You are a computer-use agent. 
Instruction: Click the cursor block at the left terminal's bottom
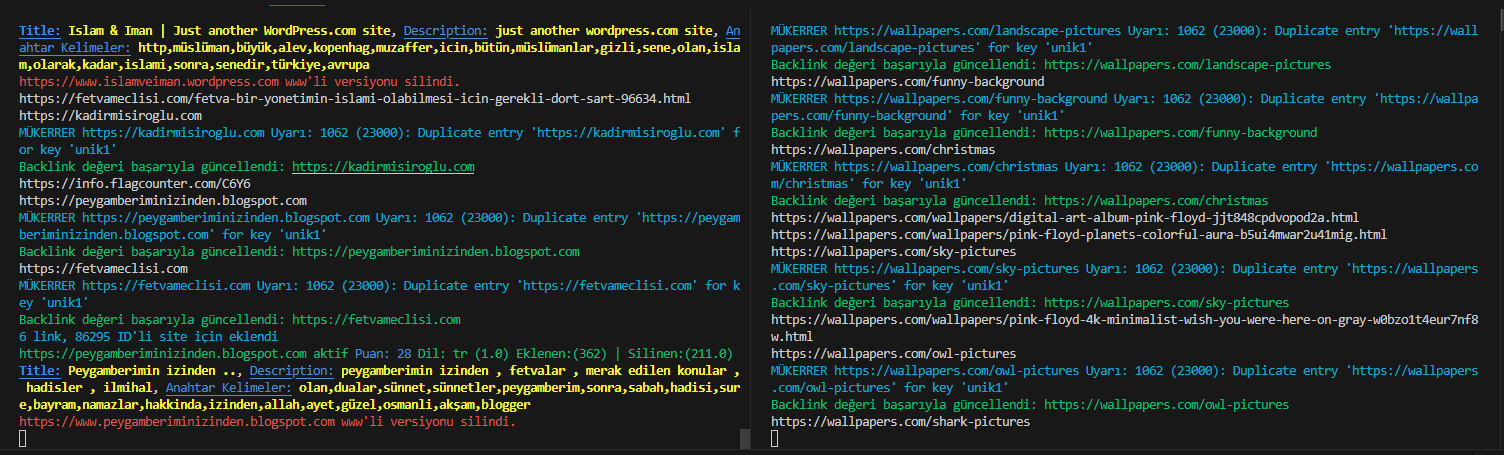point(23,438)
